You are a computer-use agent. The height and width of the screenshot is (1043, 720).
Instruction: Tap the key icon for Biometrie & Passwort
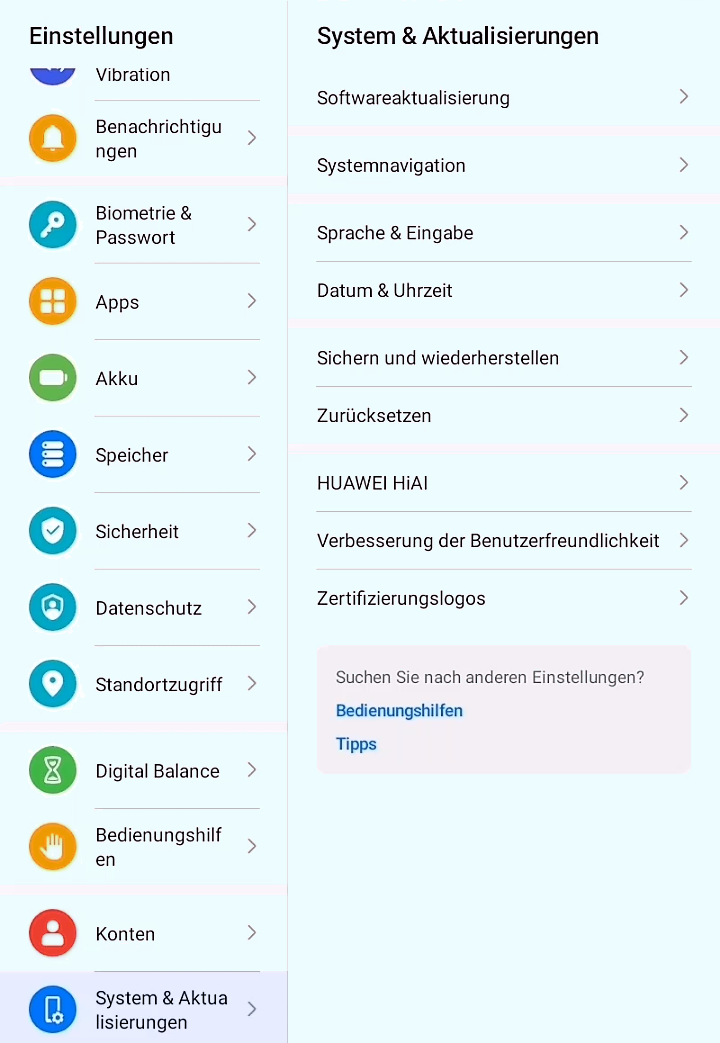click(53, 225)
